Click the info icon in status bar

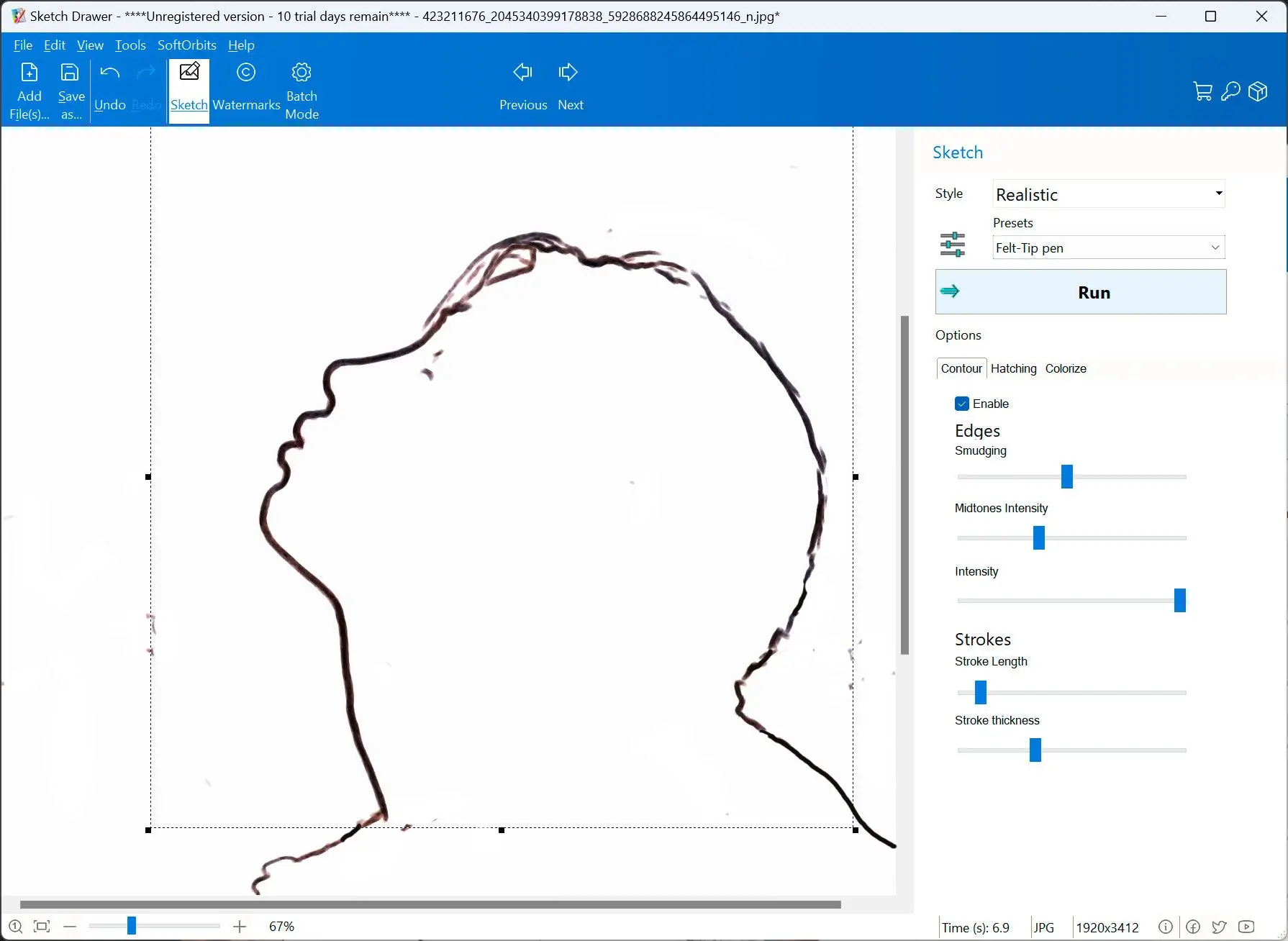click(1166, 927)
